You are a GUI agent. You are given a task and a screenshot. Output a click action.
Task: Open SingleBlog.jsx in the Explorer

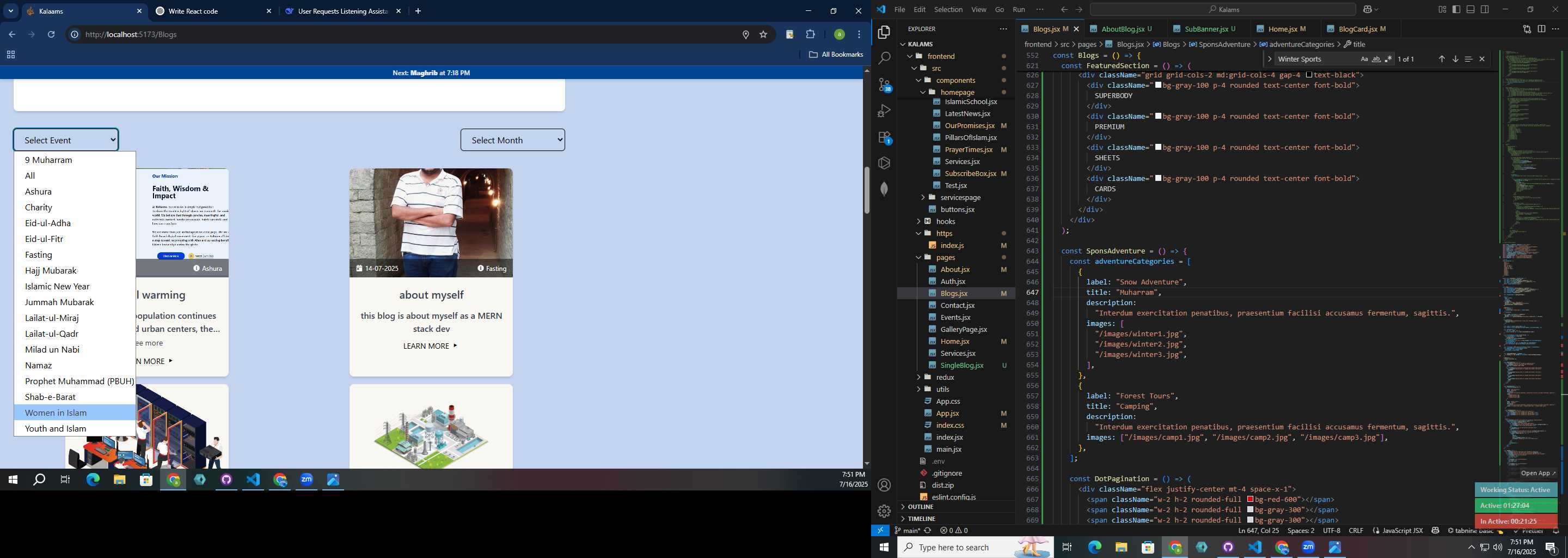pos(961,366)
